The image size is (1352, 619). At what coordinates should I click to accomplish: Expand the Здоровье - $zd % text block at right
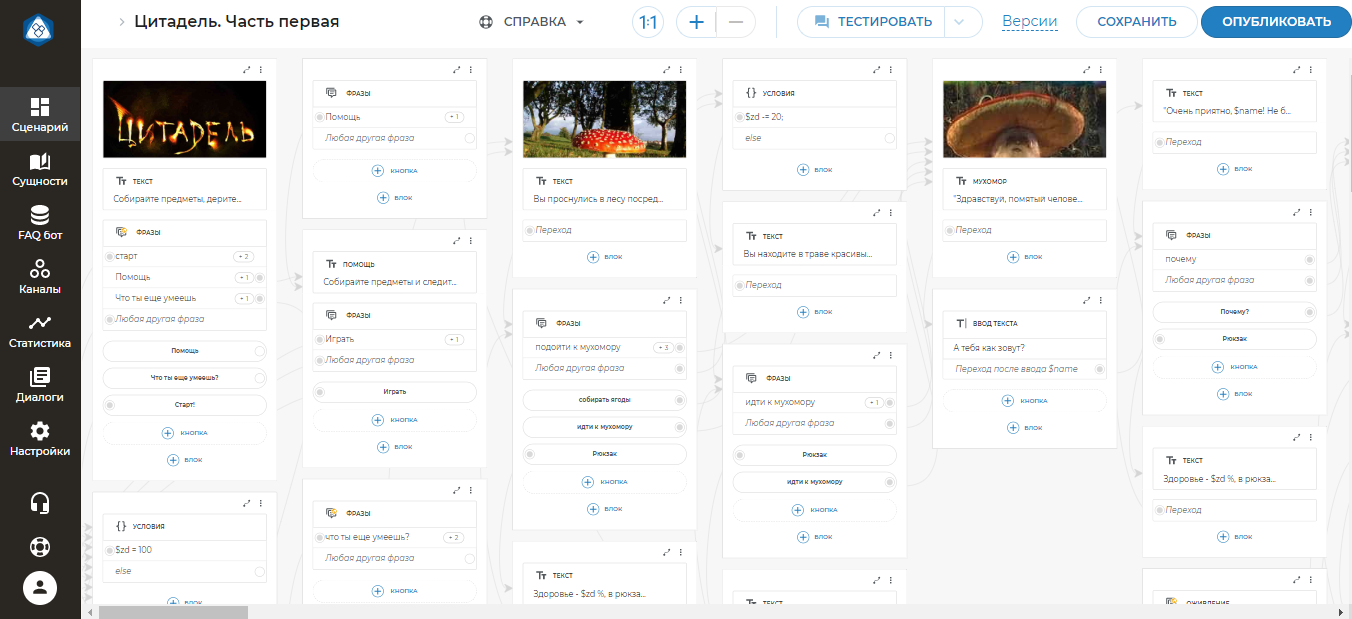(1296, 438)
